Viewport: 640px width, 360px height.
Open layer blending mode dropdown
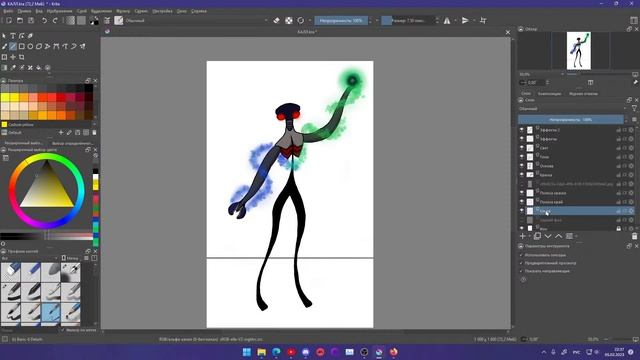573,109
